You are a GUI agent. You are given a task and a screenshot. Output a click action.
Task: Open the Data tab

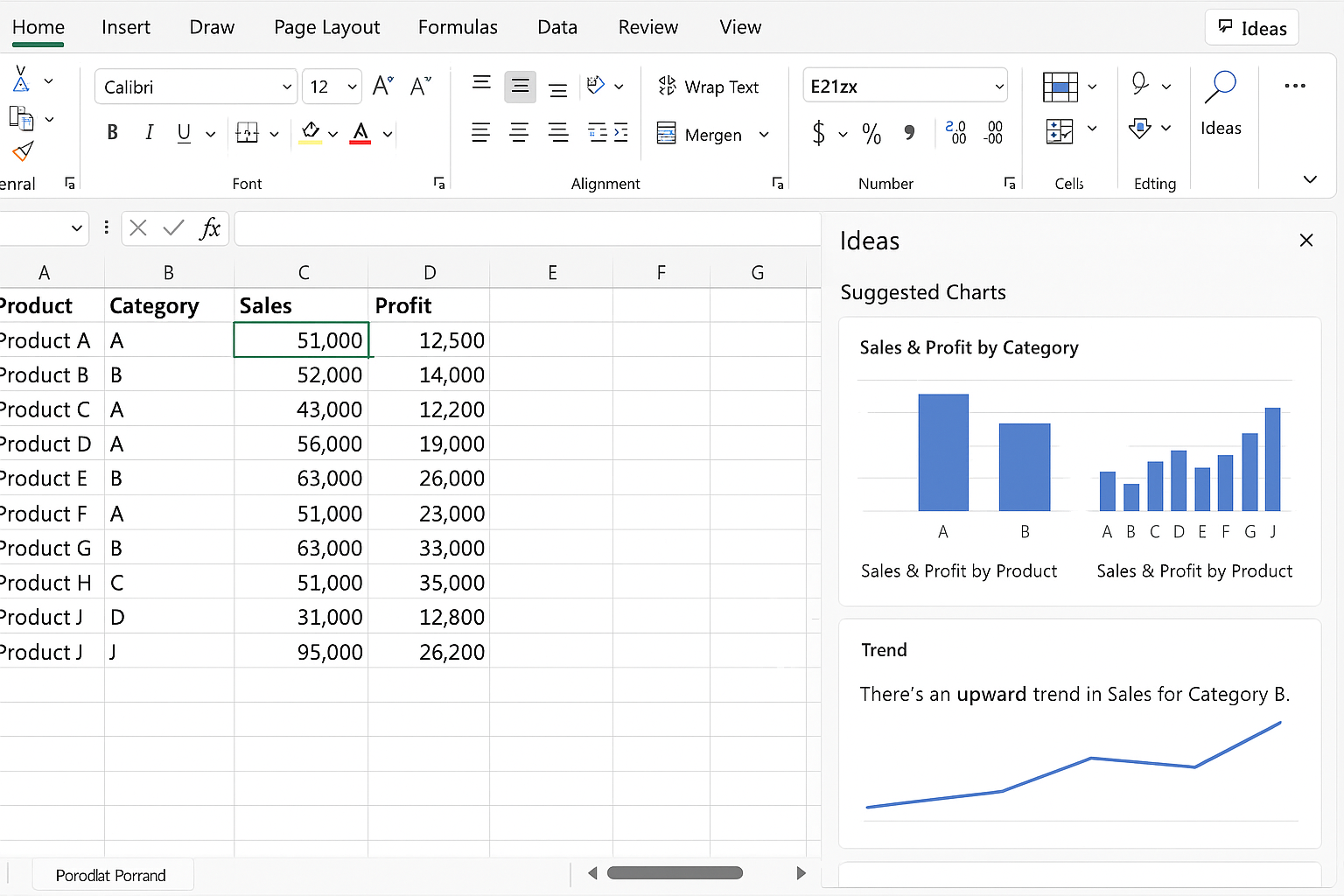[x=557, y=27]
